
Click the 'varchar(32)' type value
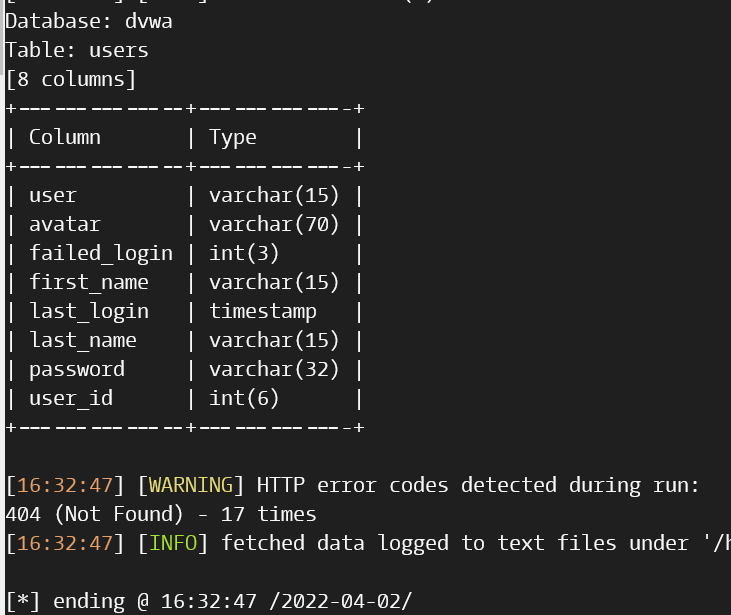274,369
